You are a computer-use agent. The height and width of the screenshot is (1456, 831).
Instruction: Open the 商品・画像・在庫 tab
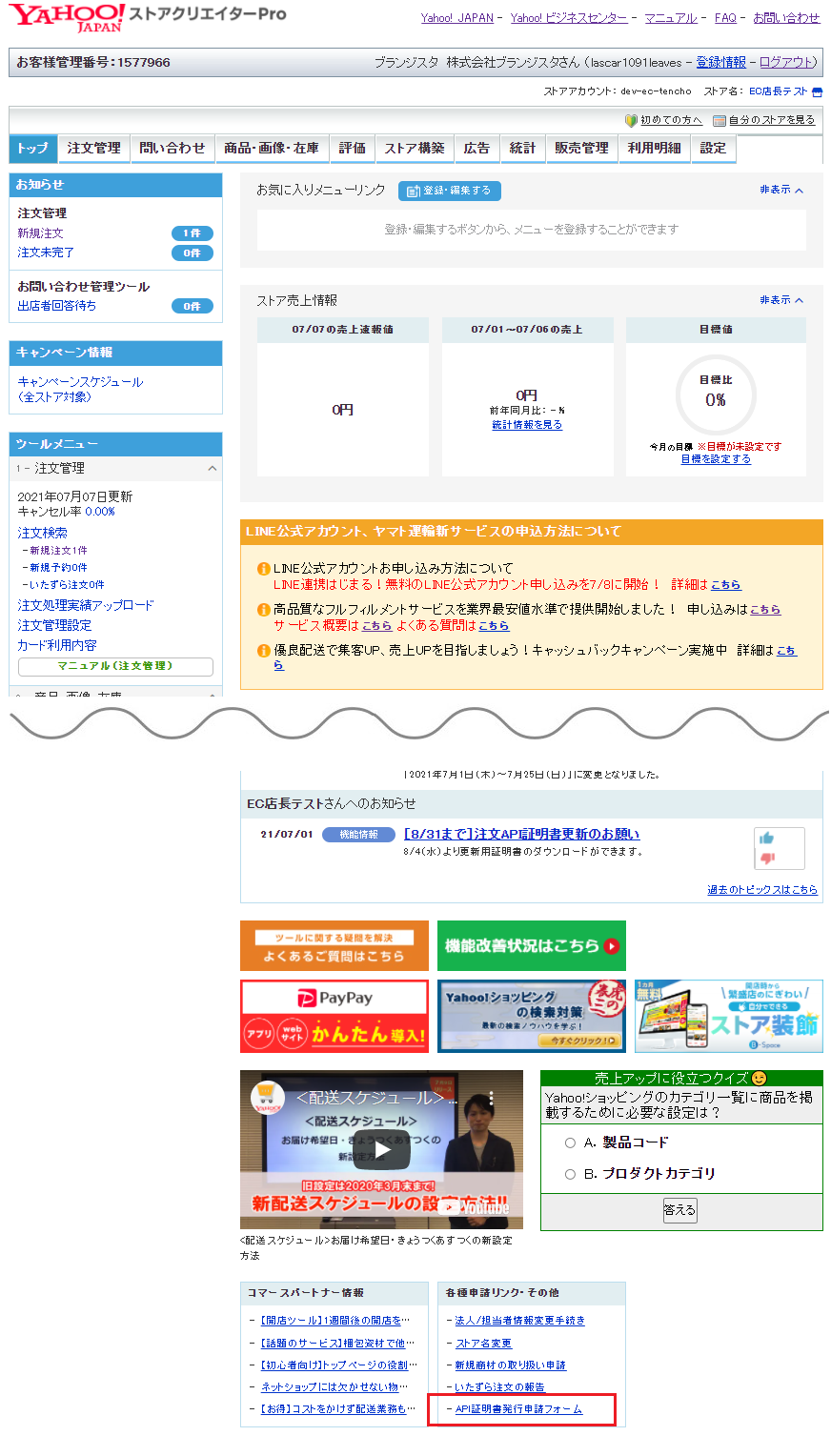pyautogui.click(x=272, y=149)
